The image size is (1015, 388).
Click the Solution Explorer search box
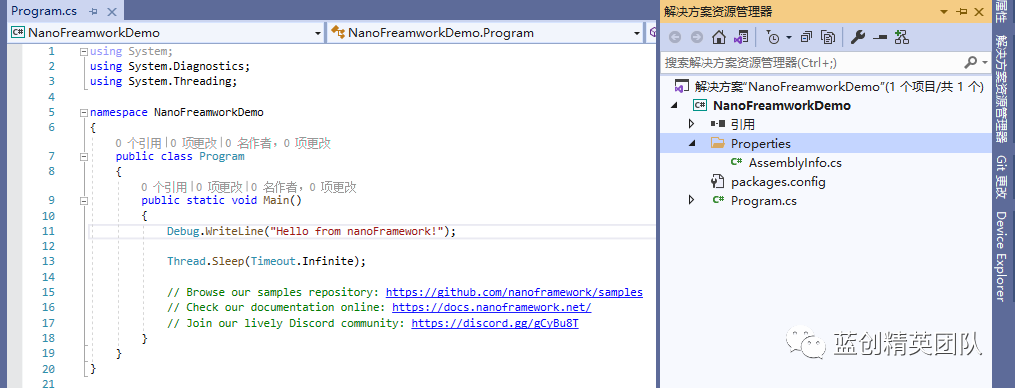813,63
